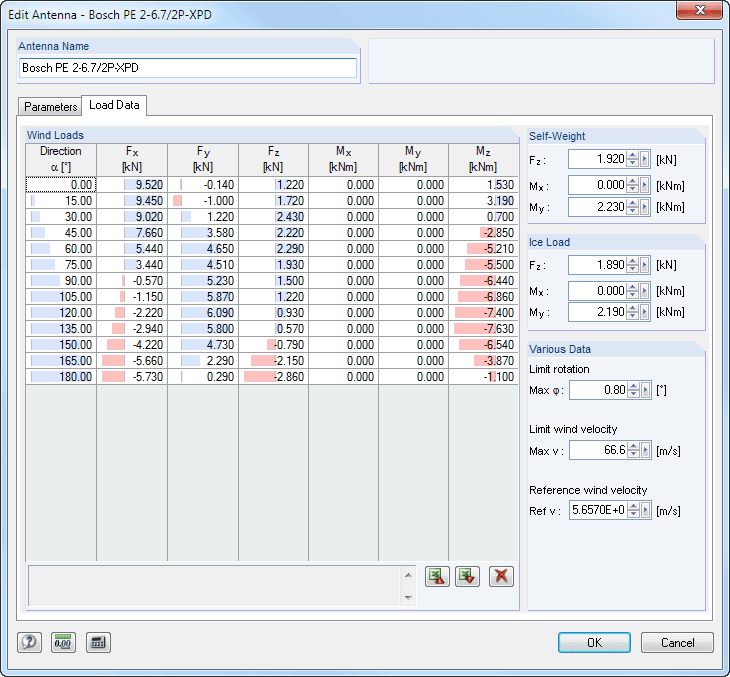
Task: Open Self-Weight Mx arrow menu
Action: click(645, 185)
